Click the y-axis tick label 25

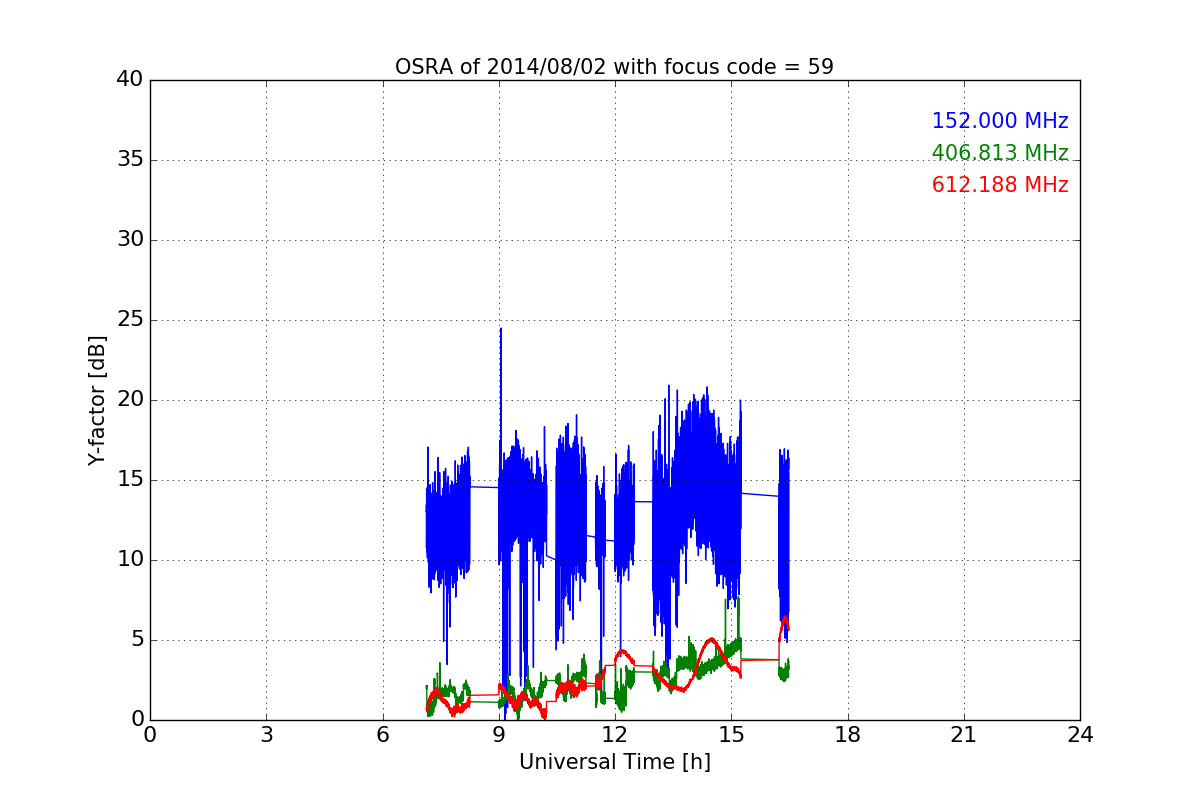pyautogui.click(x=130, y=320)
